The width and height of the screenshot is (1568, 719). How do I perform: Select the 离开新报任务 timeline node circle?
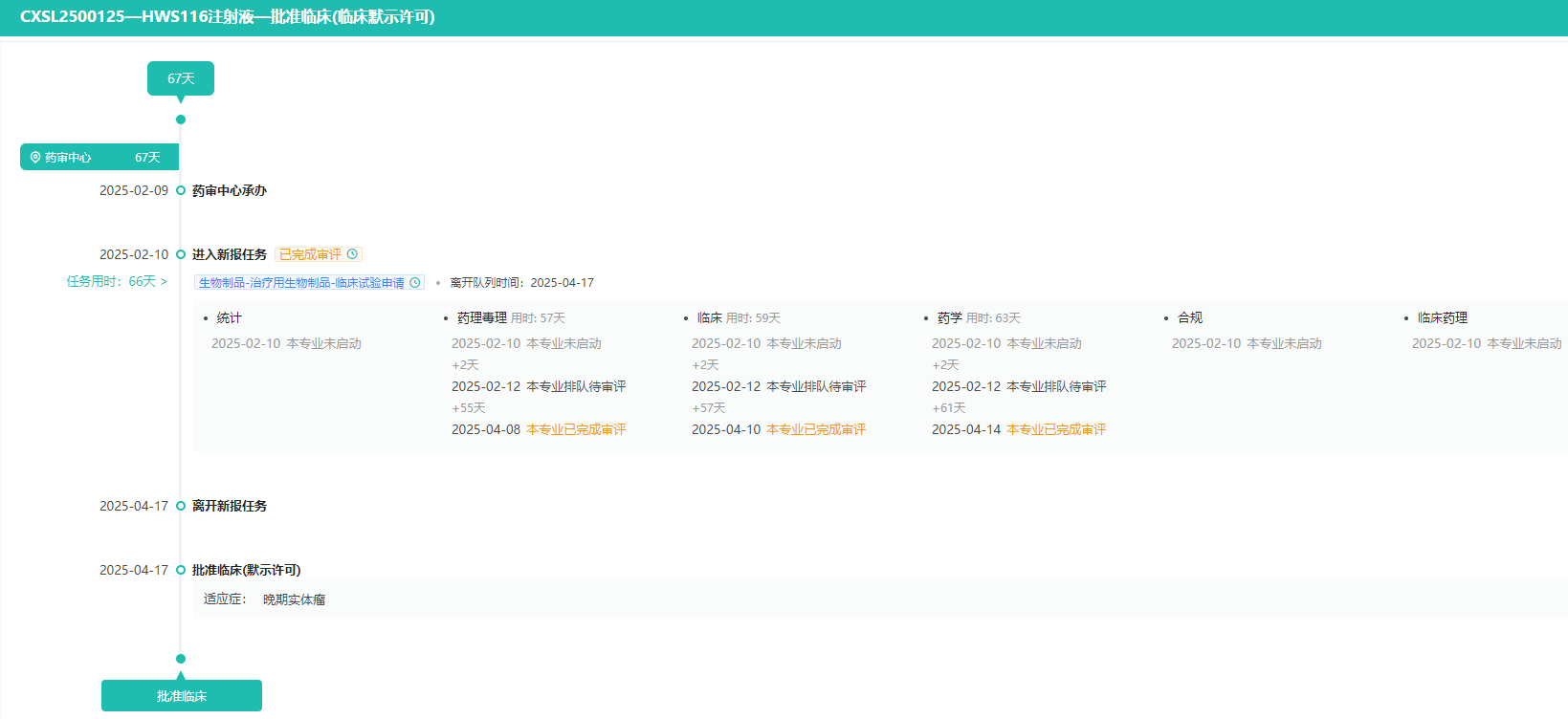[181, 506]
